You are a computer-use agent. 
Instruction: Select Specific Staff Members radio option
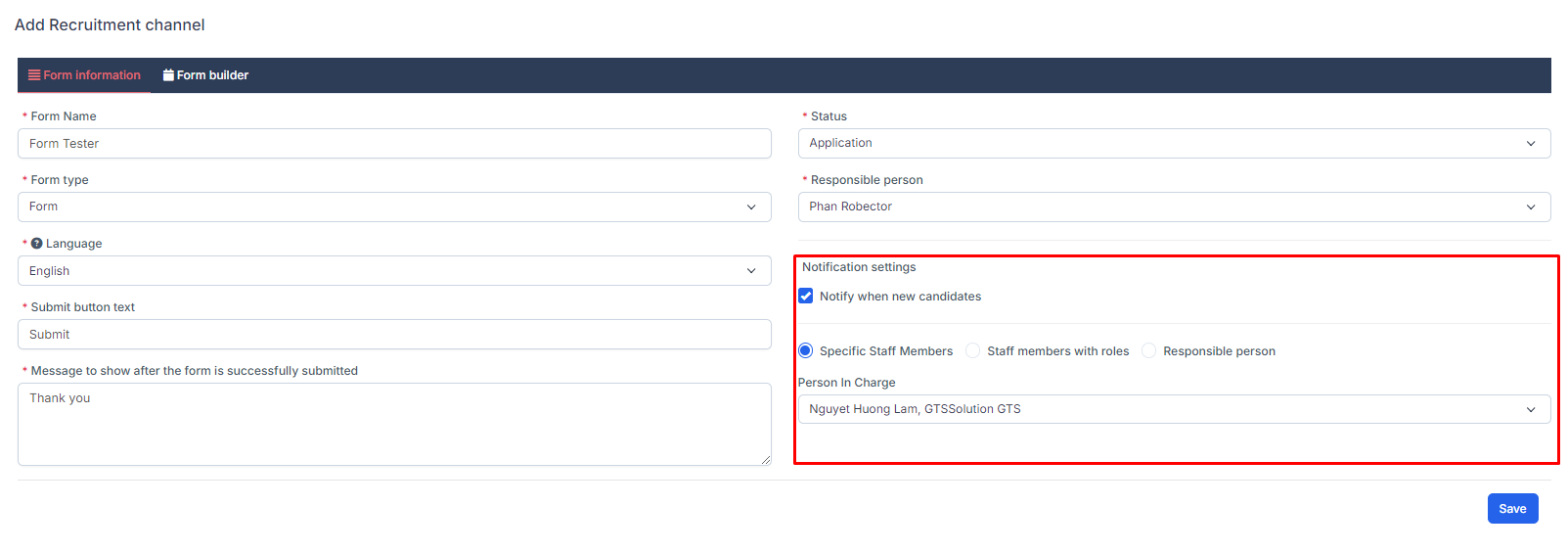pos(806,351)
